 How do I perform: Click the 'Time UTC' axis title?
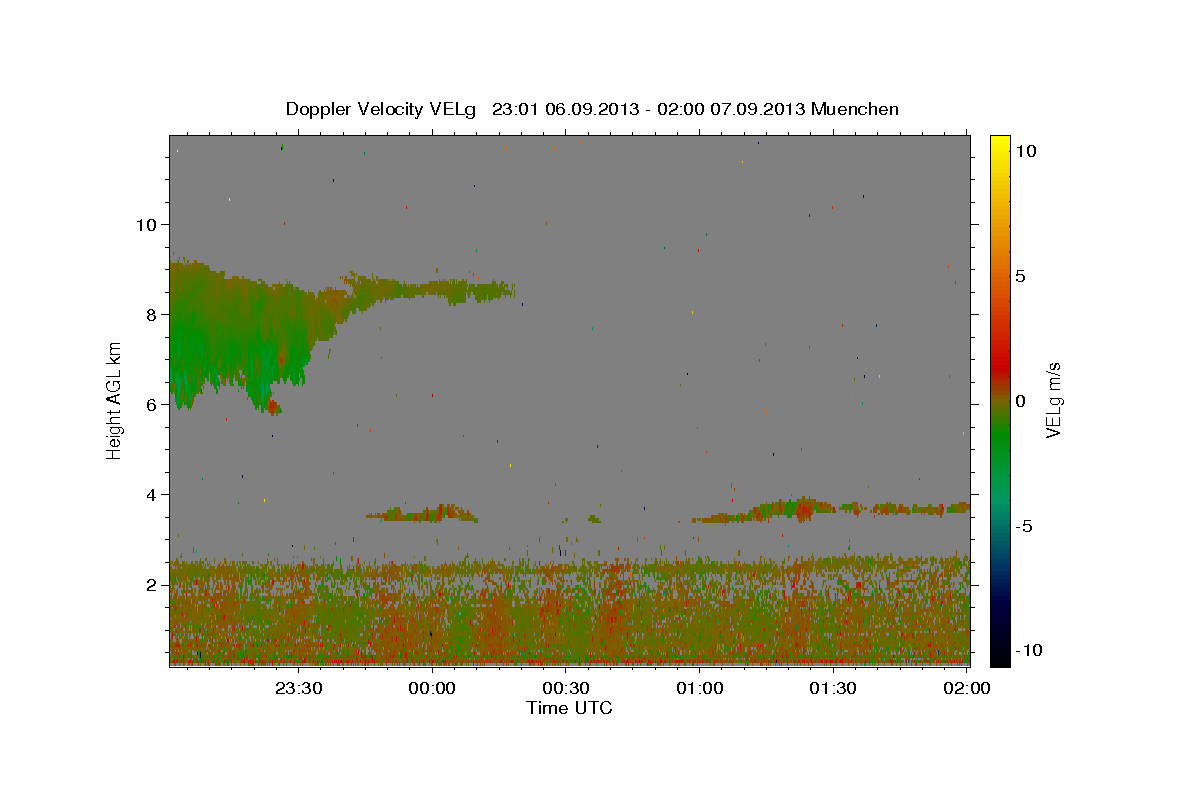coord(569,708)
